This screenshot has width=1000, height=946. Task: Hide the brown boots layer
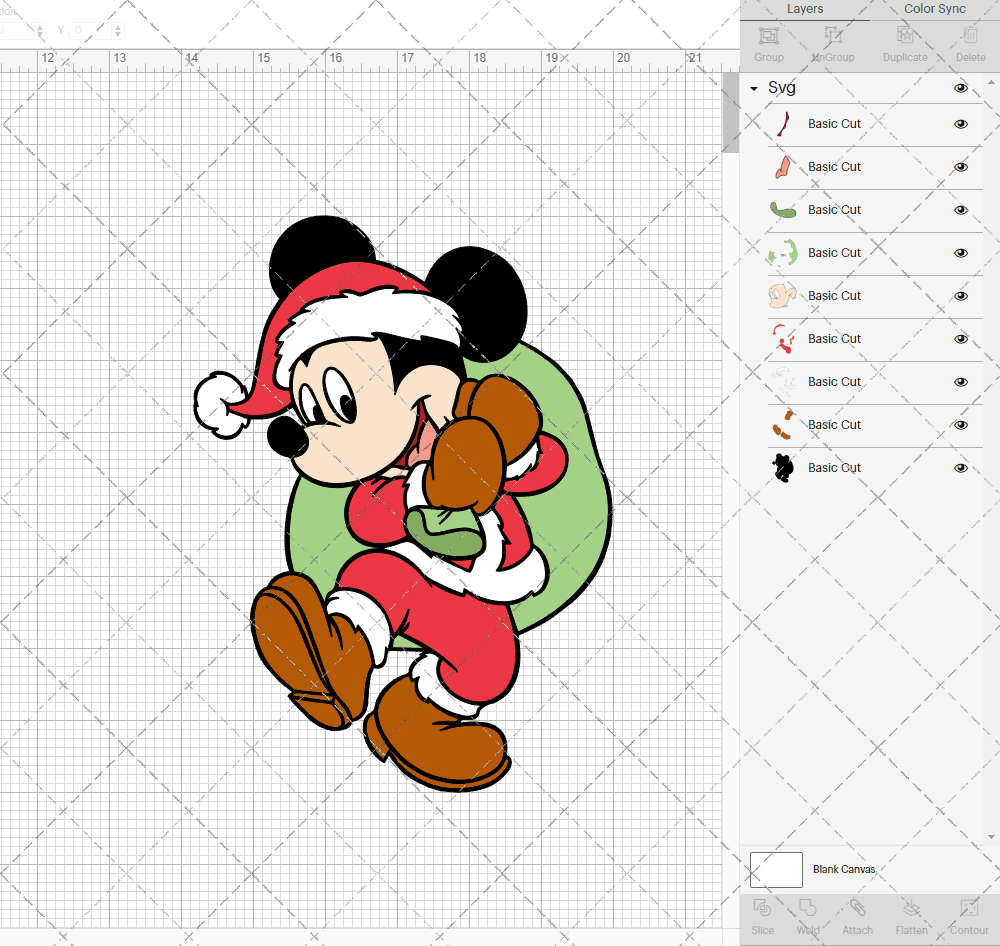pos(960,425)
